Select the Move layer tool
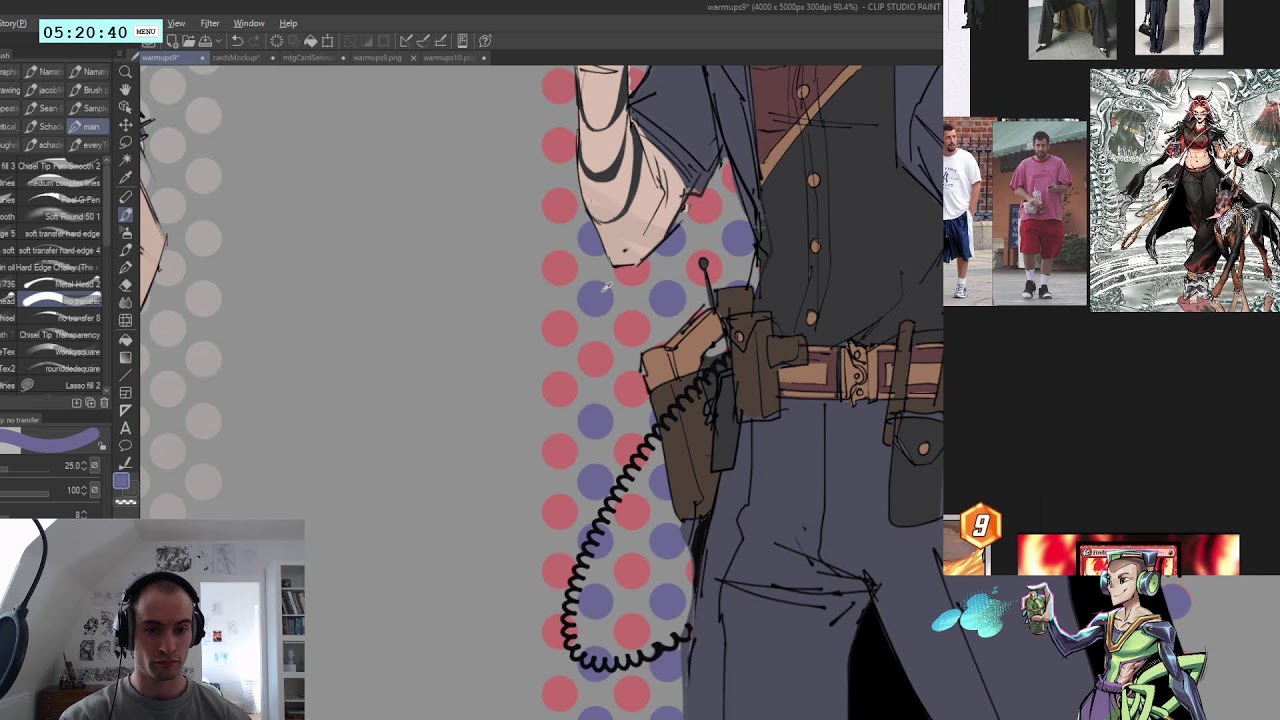 point(125,124)
